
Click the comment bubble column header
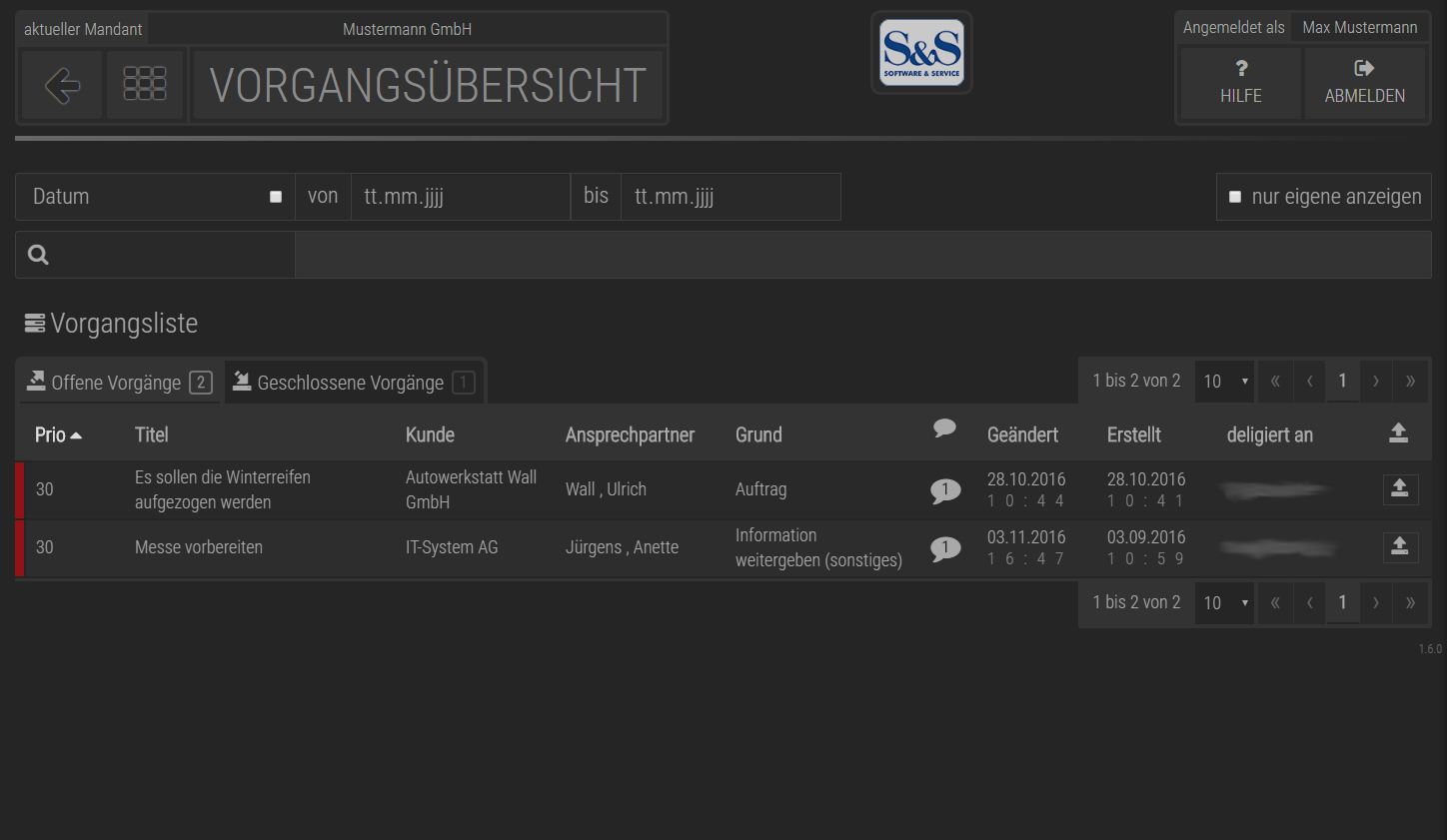[x=944, y=428]
